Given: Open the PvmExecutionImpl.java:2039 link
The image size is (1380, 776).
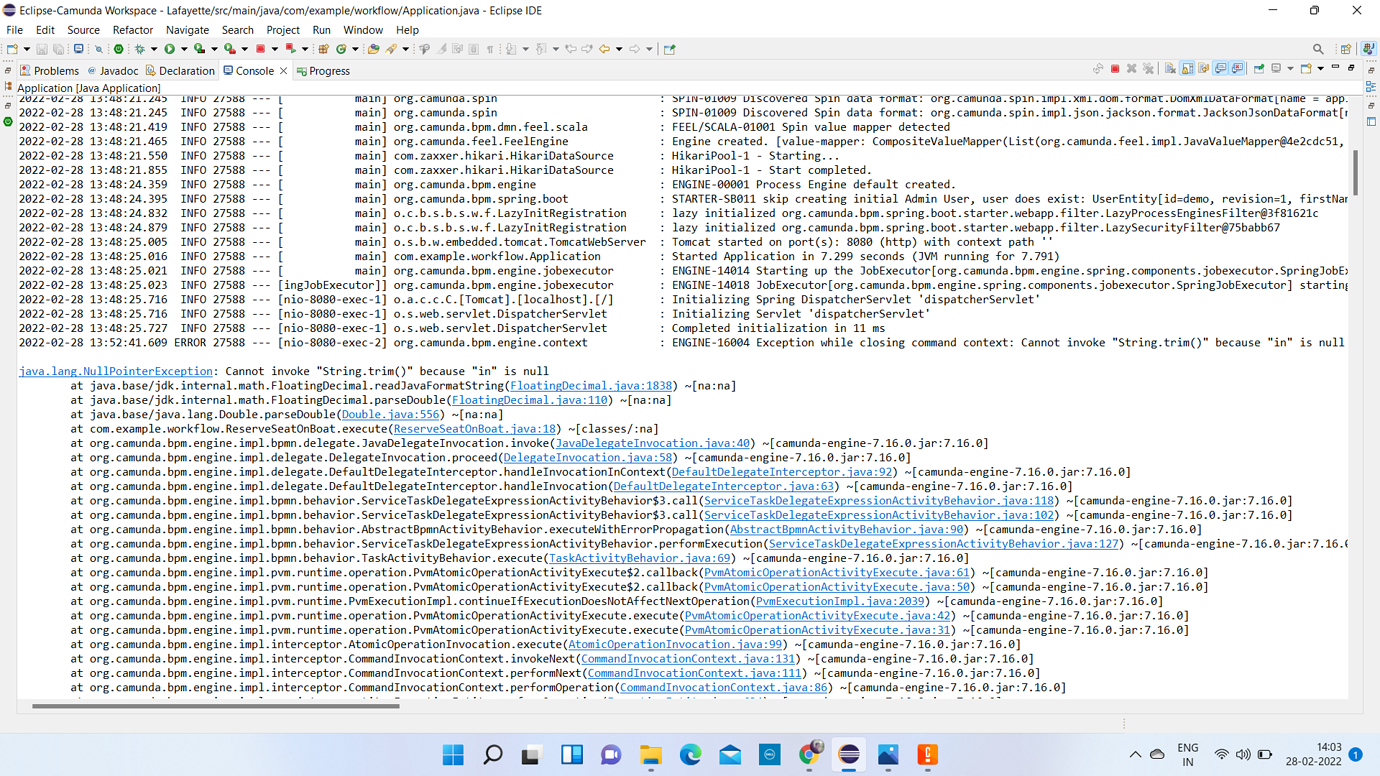Looking at the screenshot, I should [x=840, y=601].
